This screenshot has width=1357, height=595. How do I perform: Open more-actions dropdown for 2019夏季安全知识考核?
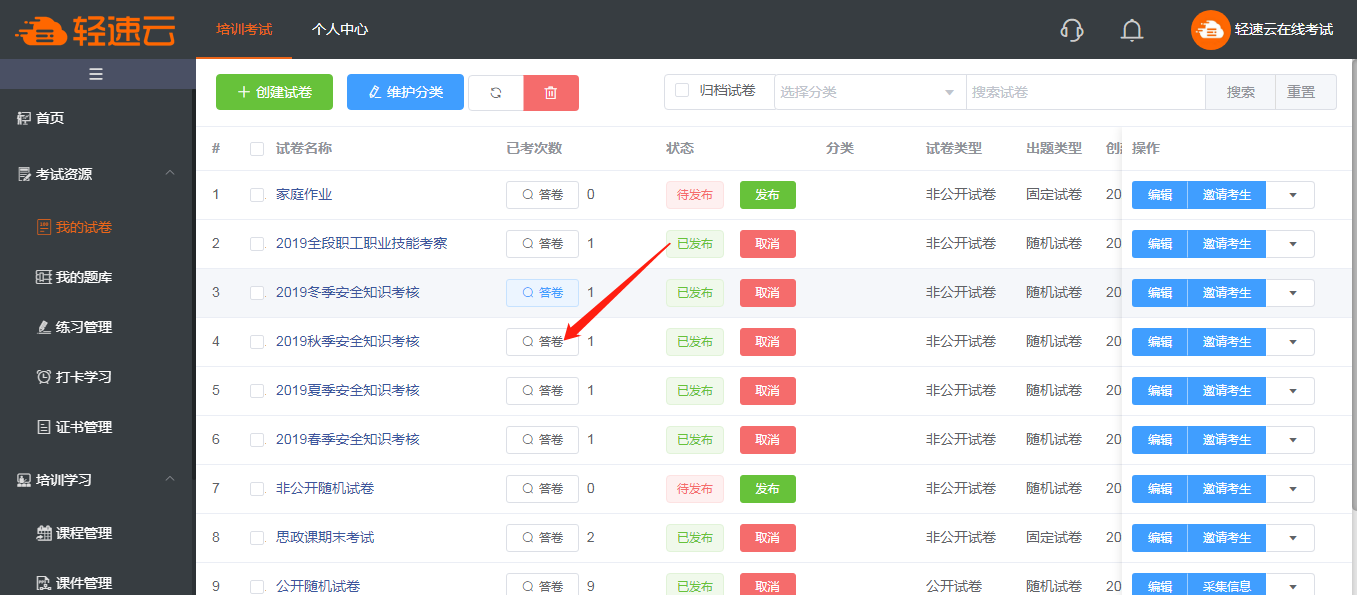coord(1292,391)
